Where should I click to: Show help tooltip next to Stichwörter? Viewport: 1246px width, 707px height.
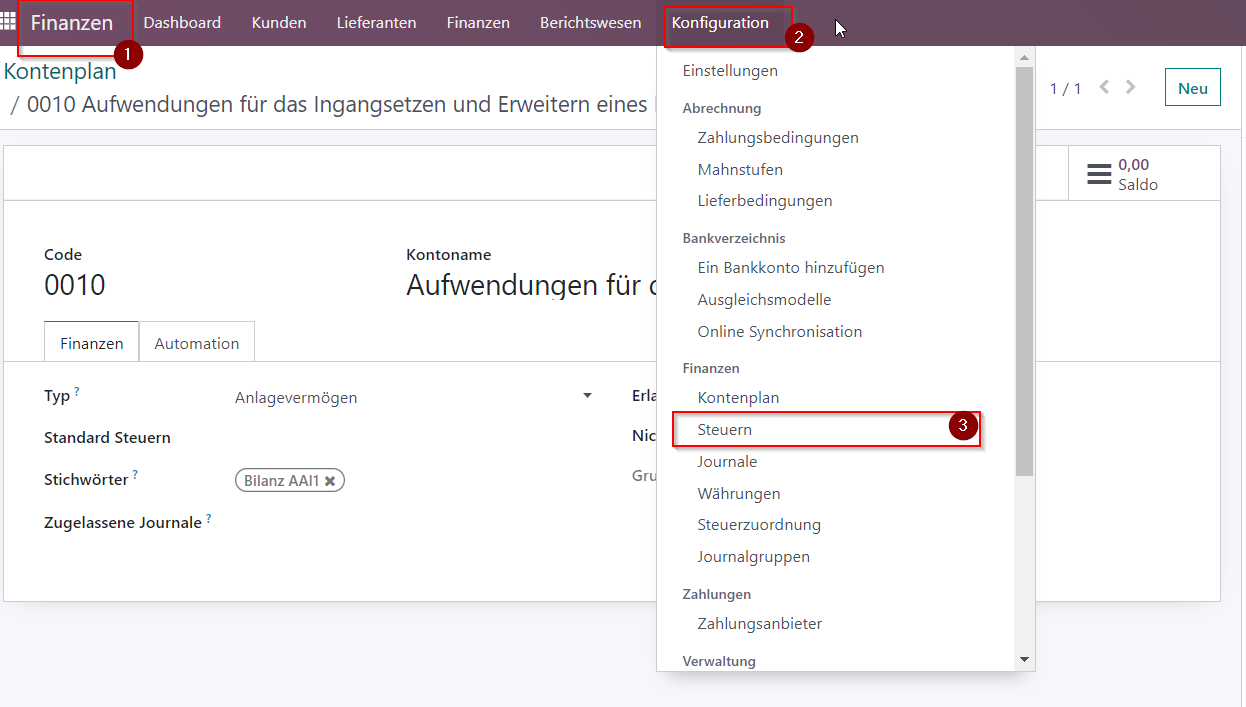pyautogui.click(x=135, y=475)
